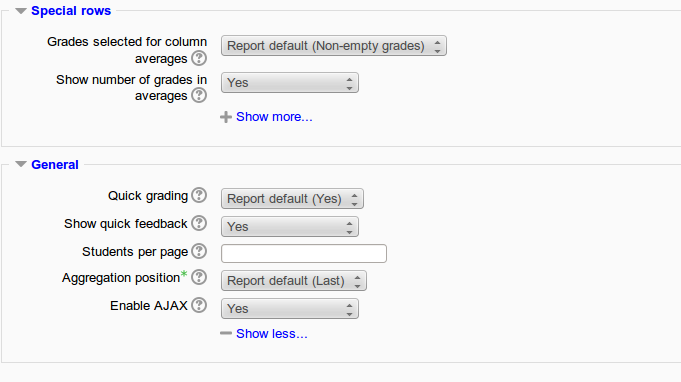The height and width of the screenshot is (382, 681).
Task: Open the Show quick feedback dropdown
Action: click(x=290, y=227)
